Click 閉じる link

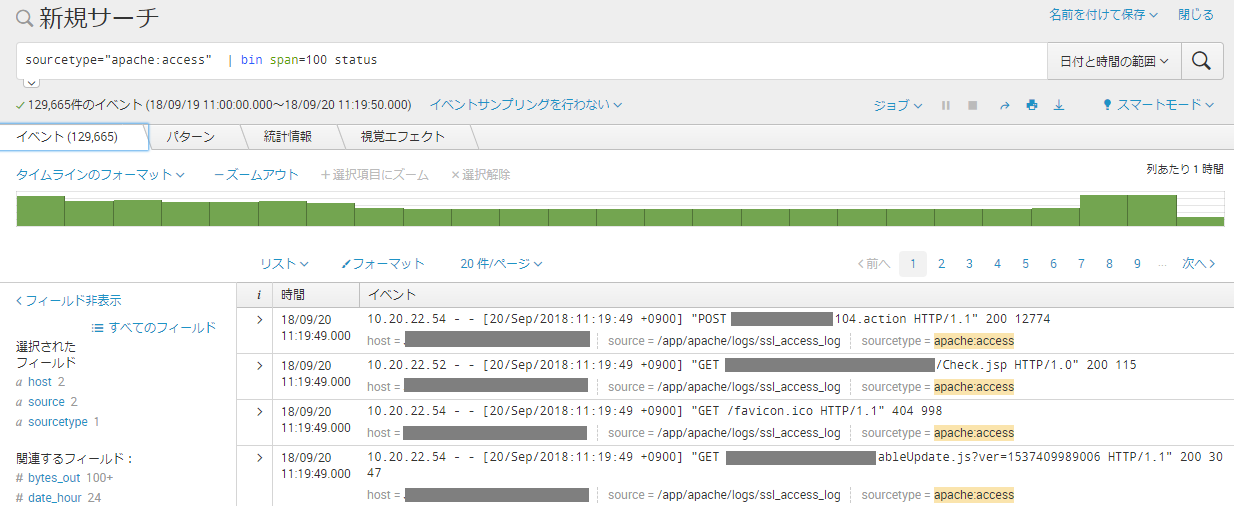click(x=1196, y=15)
